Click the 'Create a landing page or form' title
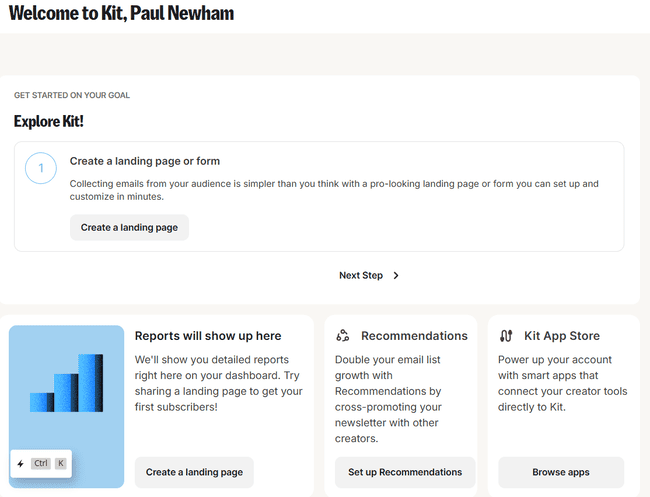The width and height of the screenshot is (650, 497). click(145, 161)
